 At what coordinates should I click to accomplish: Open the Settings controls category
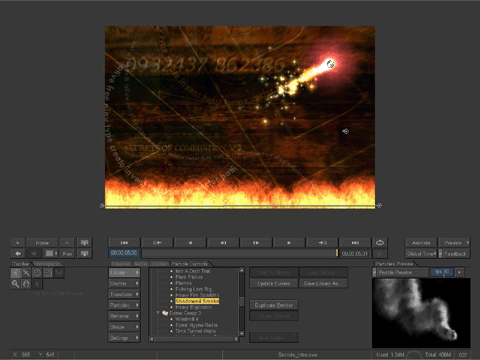tap(124, 338)
